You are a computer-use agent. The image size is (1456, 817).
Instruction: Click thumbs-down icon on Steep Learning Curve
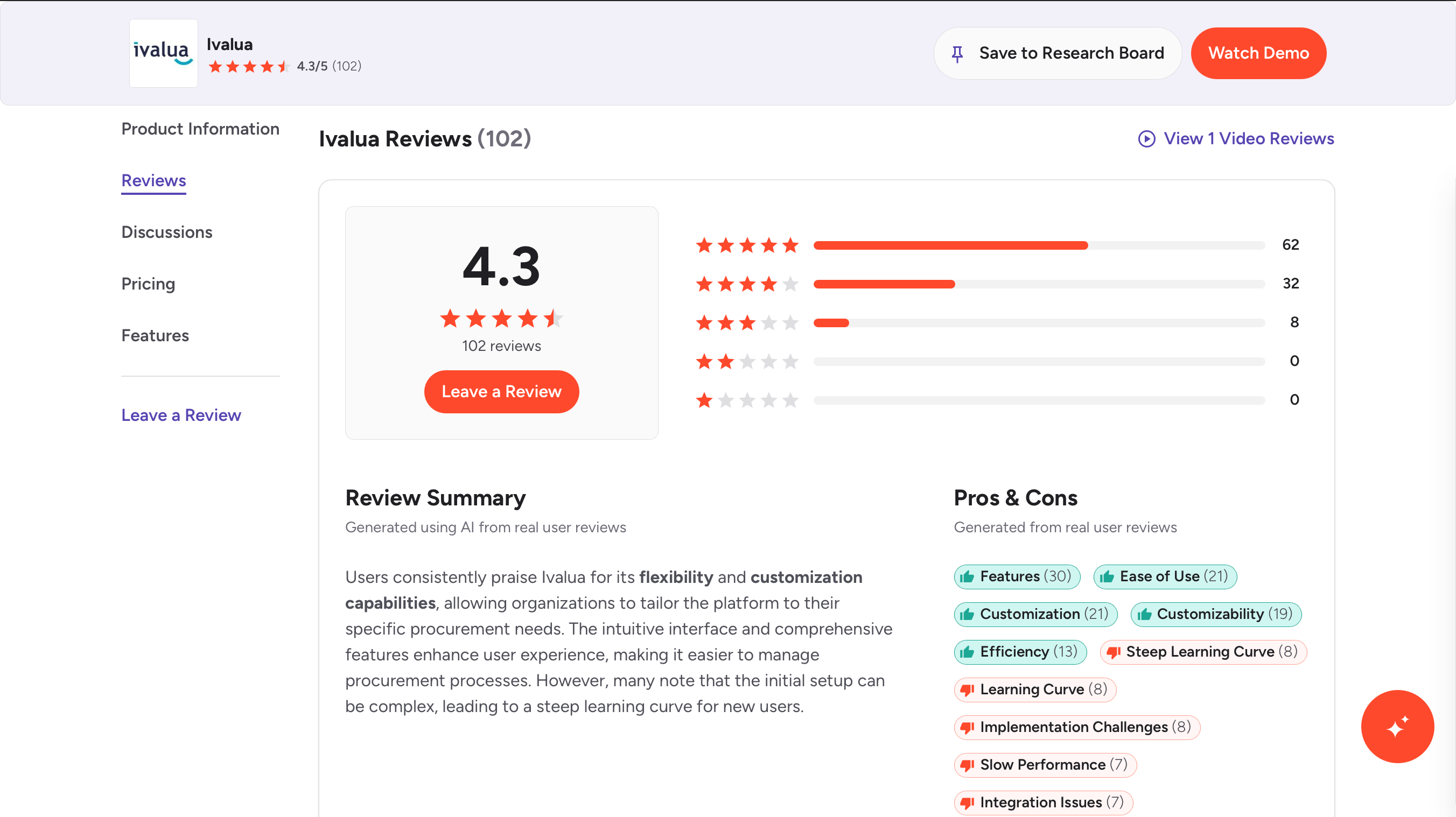[1114, 653]
